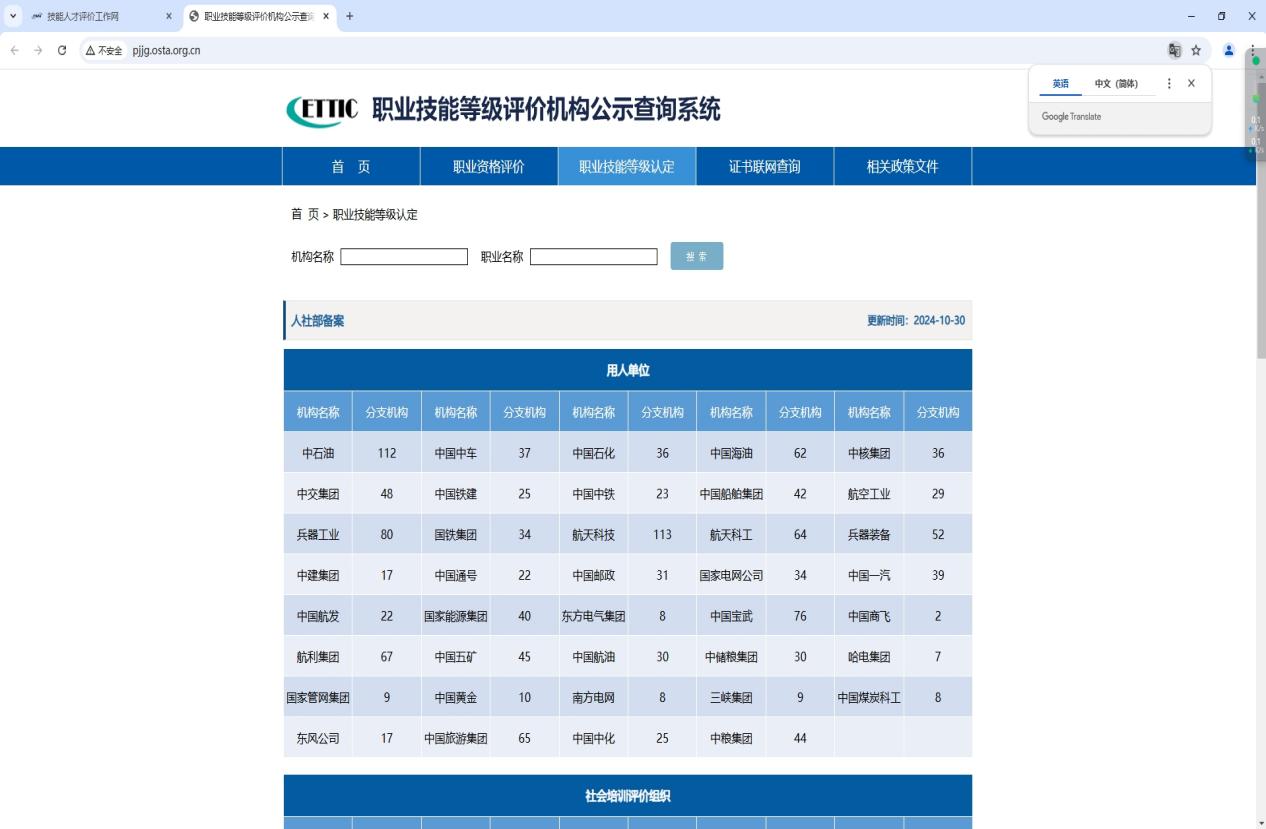Bookmark this page with star icon
This screenshot has width=1266, height=829.
[x=1196, y=51]
